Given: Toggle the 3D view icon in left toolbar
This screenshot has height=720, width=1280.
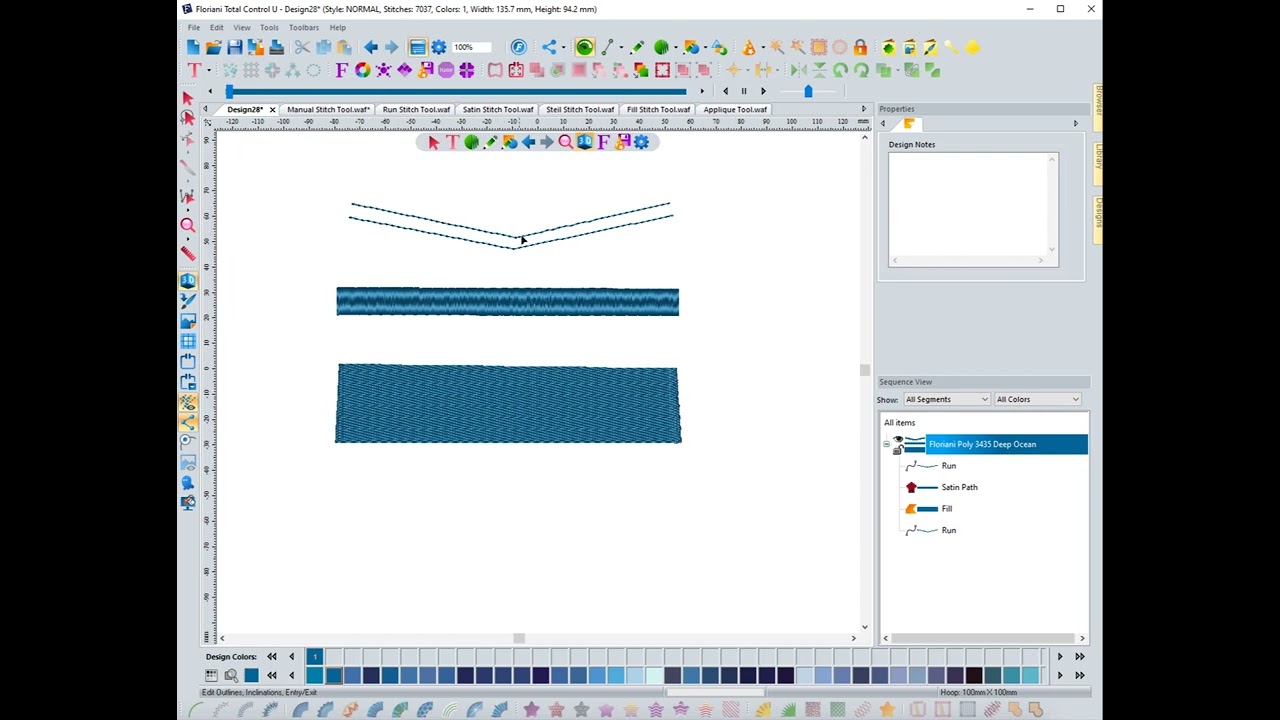Looking at the screenshot, I should tap(188, 281).
